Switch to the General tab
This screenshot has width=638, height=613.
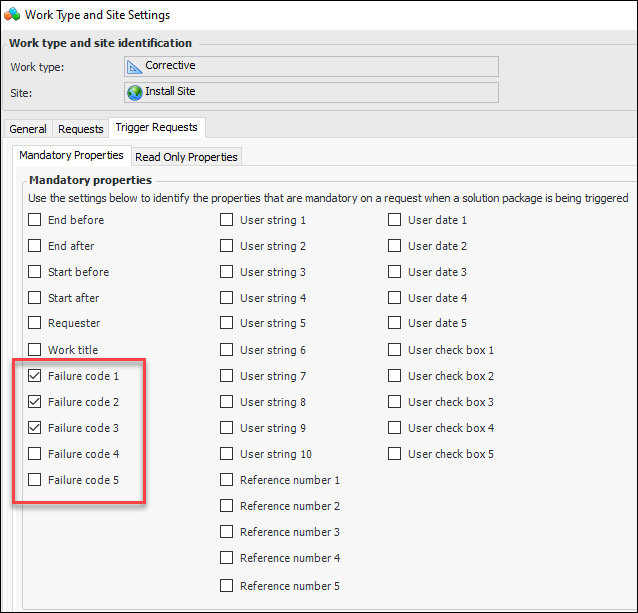coord(28,129)
